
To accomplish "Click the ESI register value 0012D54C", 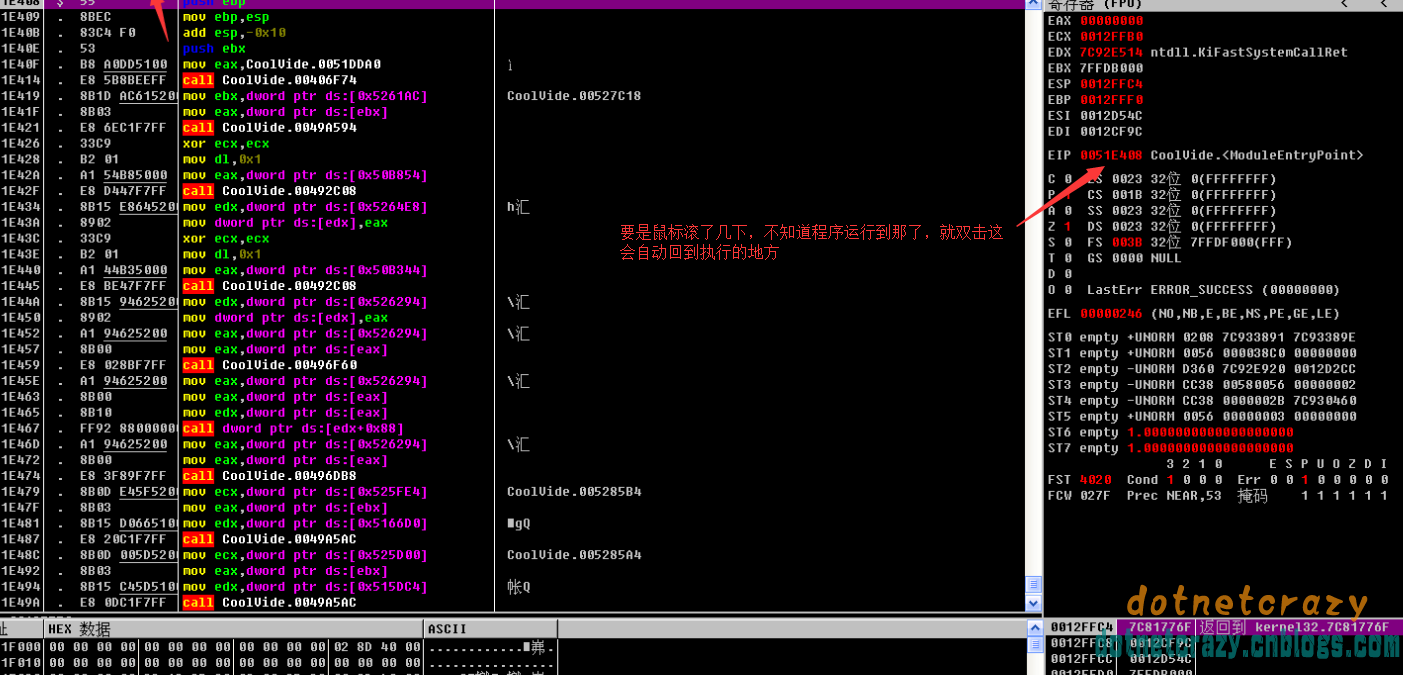I will tap(1112, 116).
